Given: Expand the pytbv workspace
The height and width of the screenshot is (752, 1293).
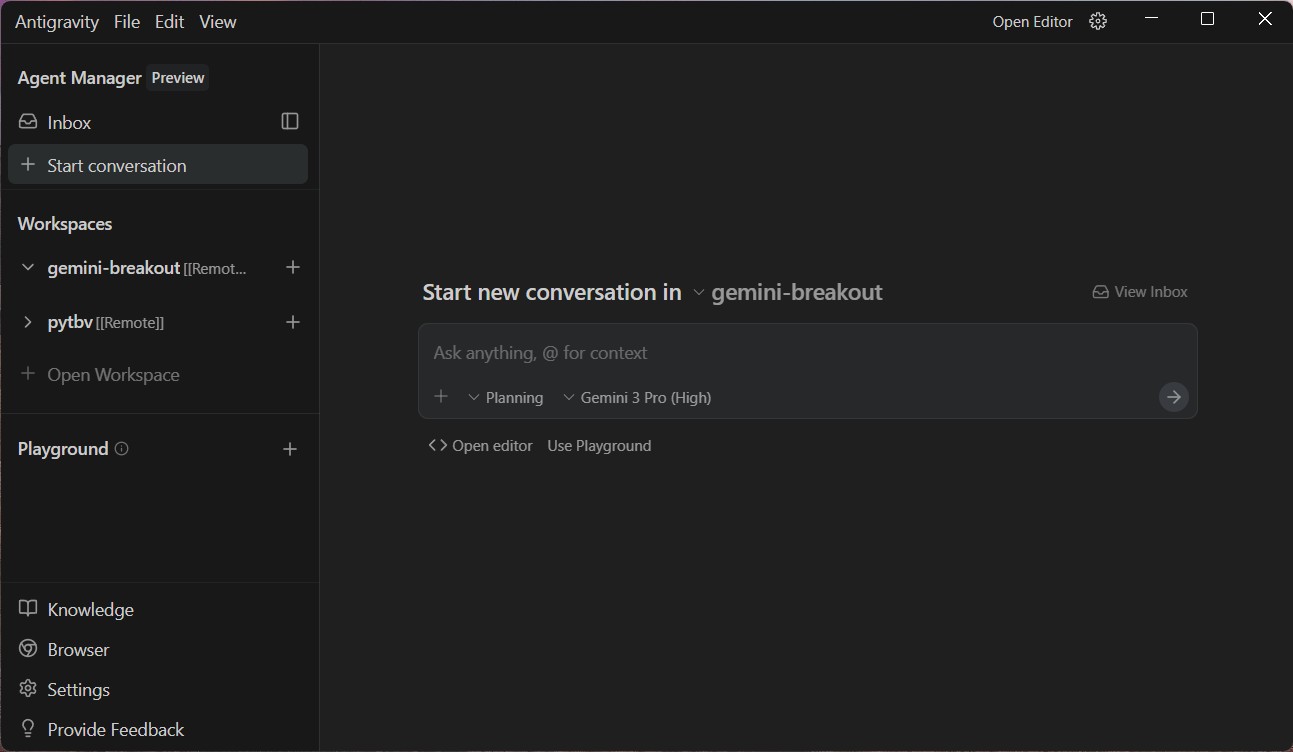Looking at the screenshot, I should [28, 322].
